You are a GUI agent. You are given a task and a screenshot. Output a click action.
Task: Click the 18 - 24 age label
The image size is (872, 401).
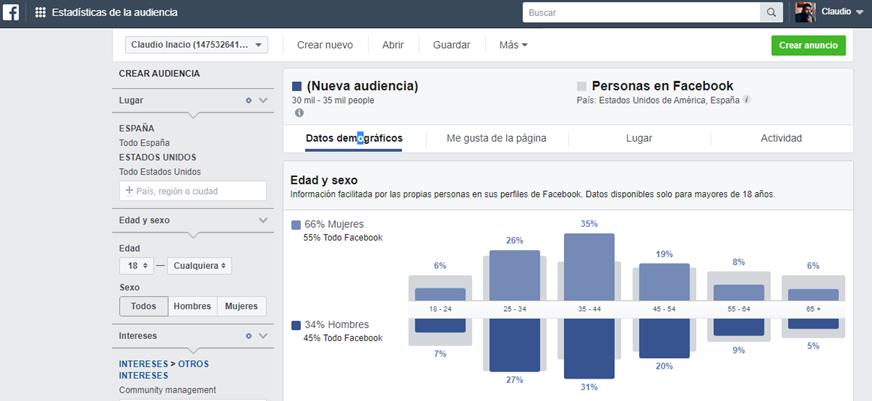click(x=440, y=309)
